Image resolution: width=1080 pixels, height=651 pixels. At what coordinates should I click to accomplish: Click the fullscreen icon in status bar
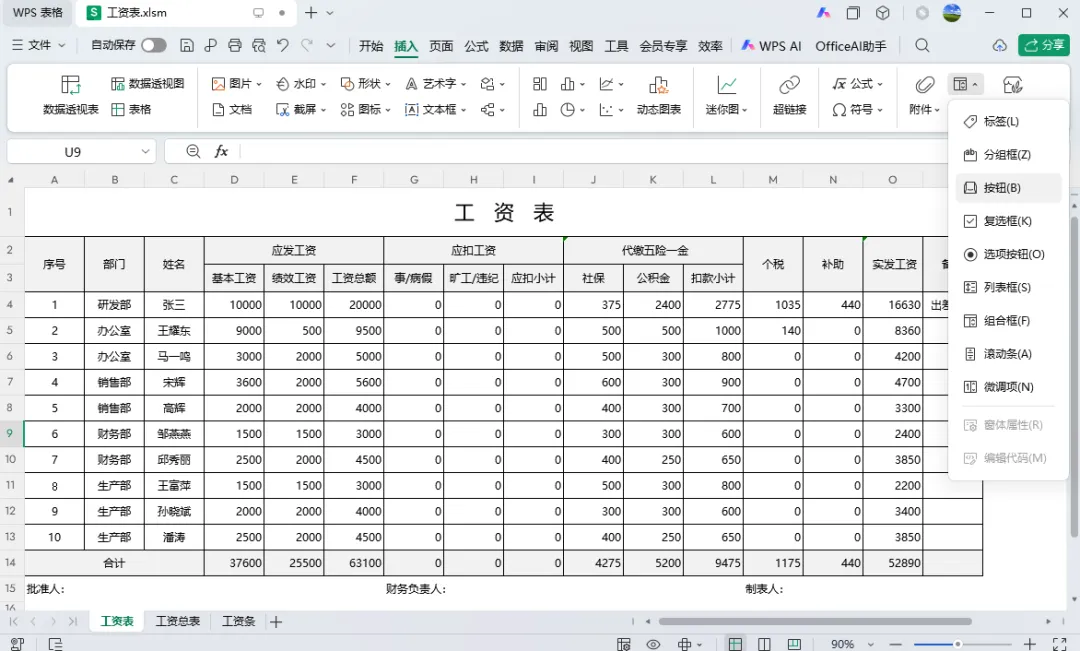click(1059, 644)
